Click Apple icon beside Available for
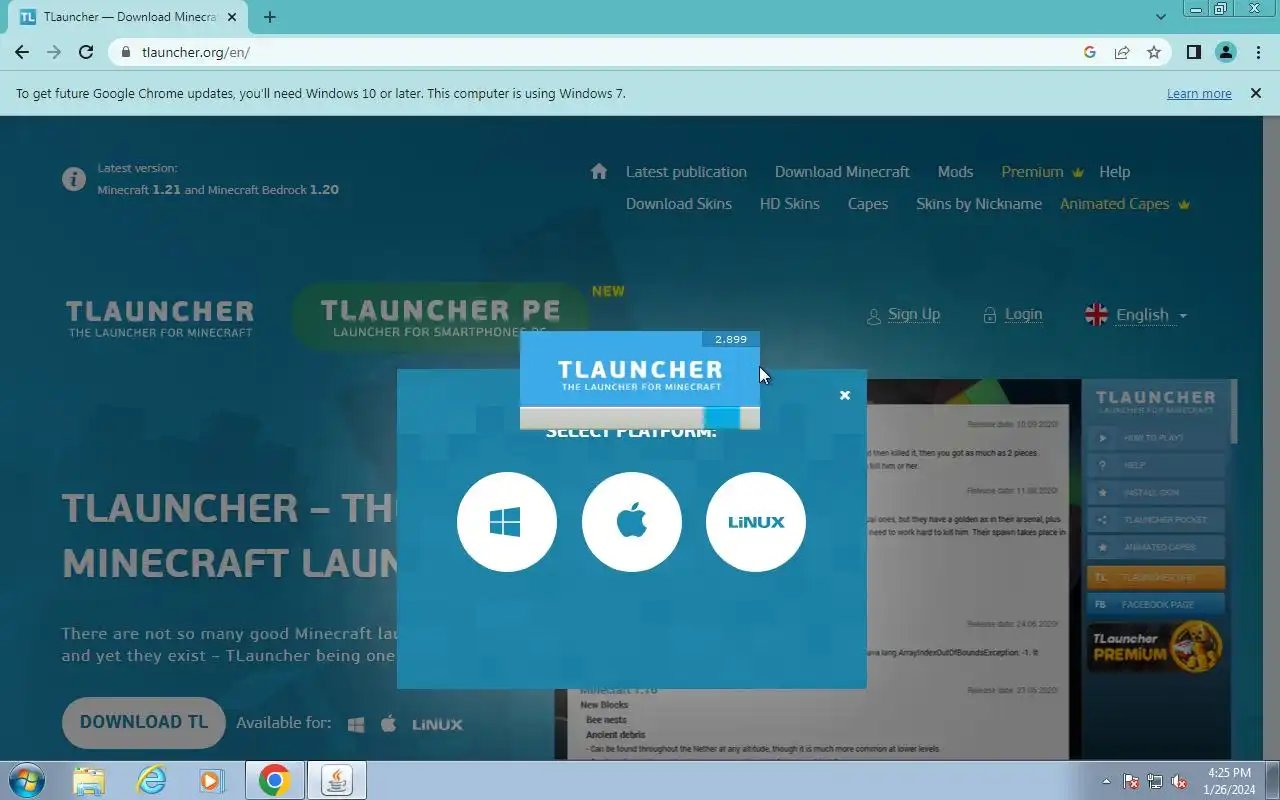Viewport: 1280px width, 800px height. click(389, 723)
